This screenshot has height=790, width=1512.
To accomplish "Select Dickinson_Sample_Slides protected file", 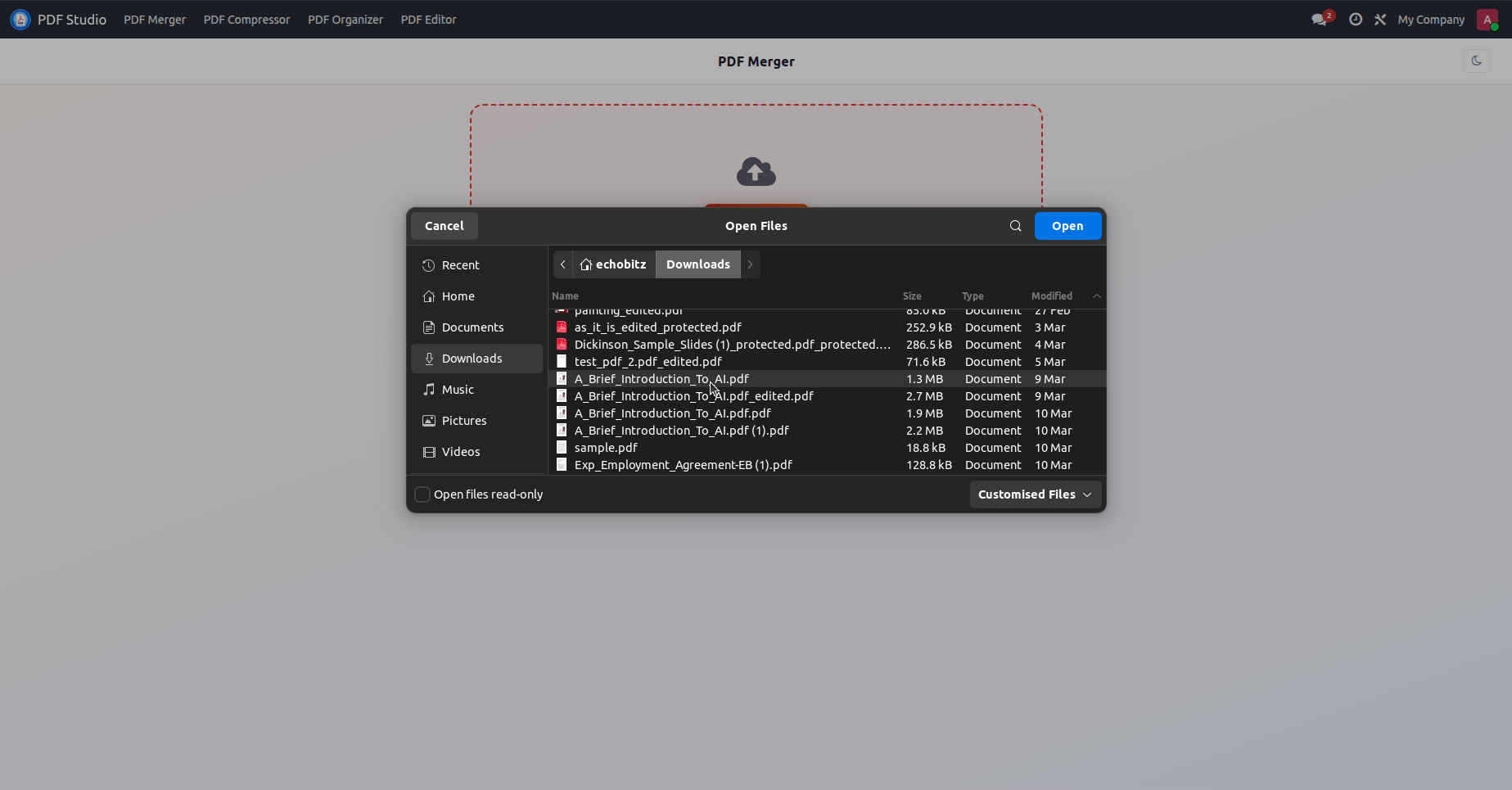I will tap(827, 345).
